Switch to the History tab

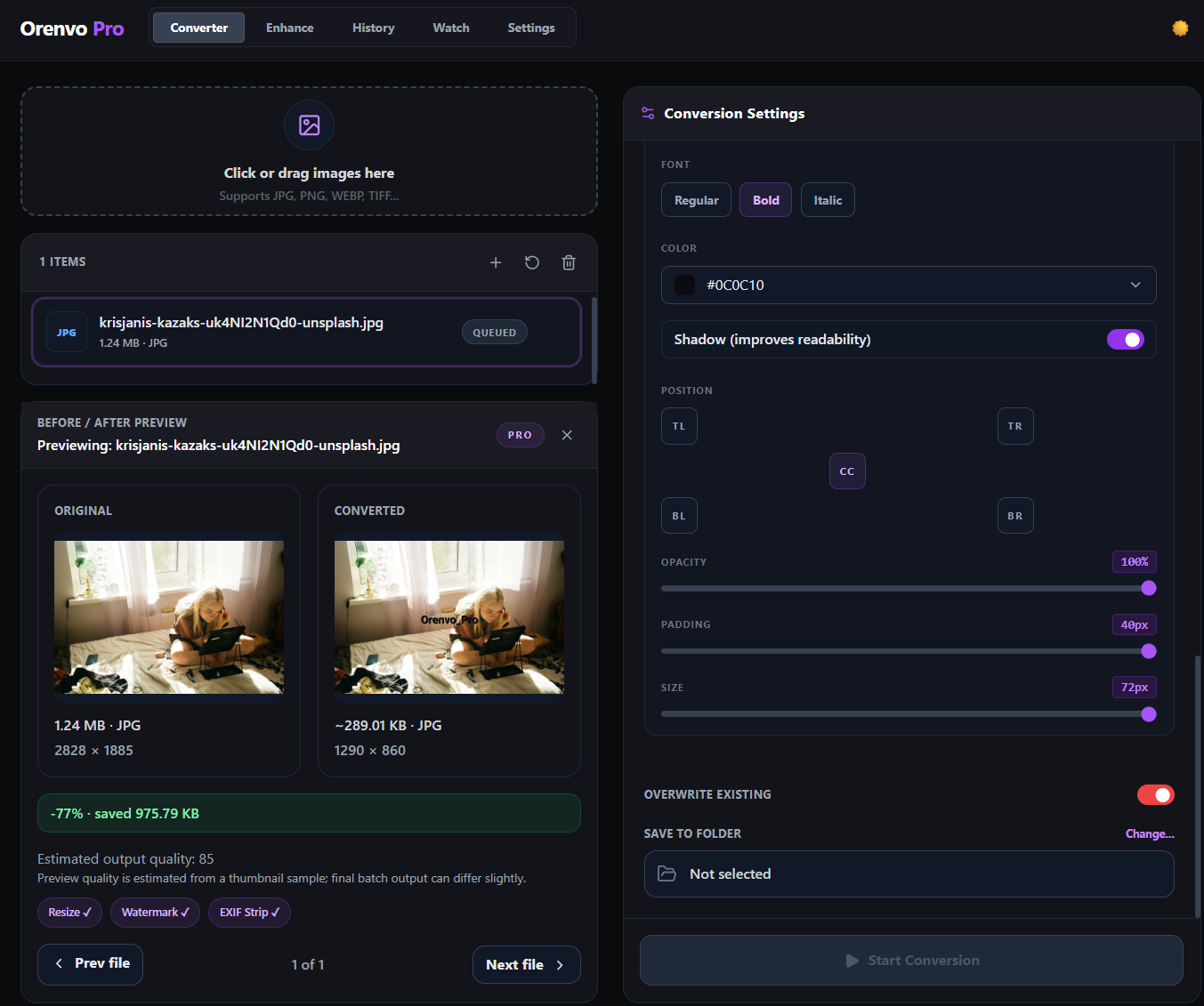374,28
